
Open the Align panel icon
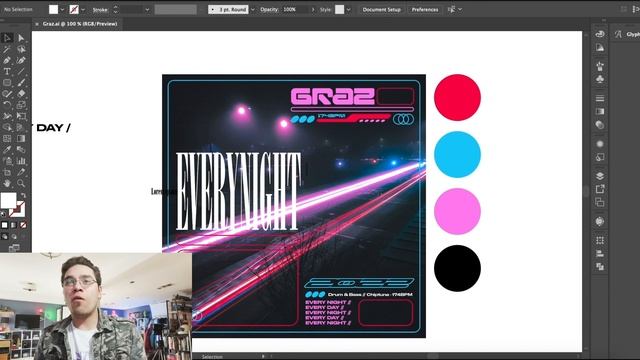600,253
